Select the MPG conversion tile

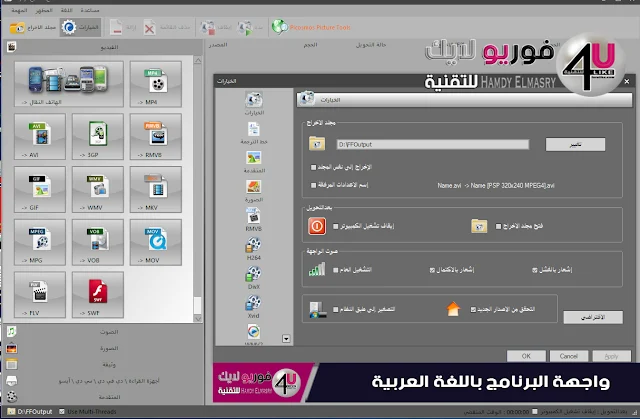pos(40,242)
